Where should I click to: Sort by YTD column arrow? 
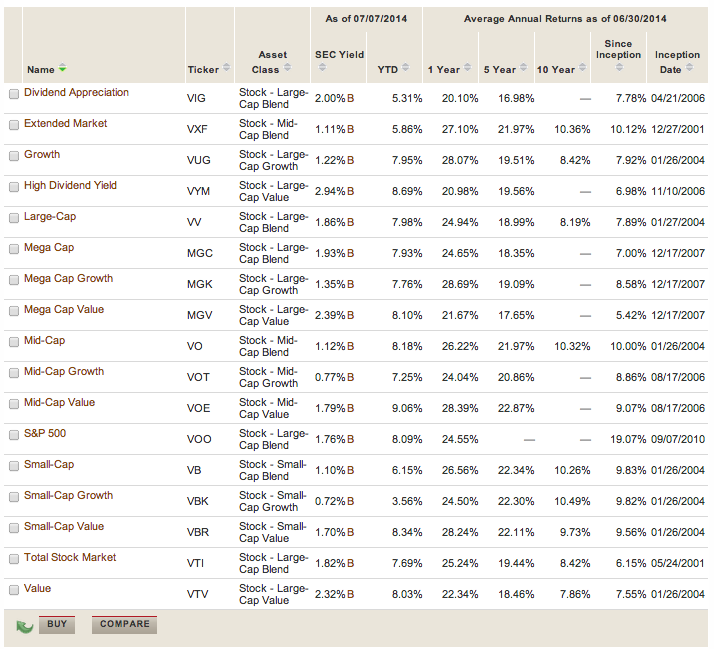point(405,67)
